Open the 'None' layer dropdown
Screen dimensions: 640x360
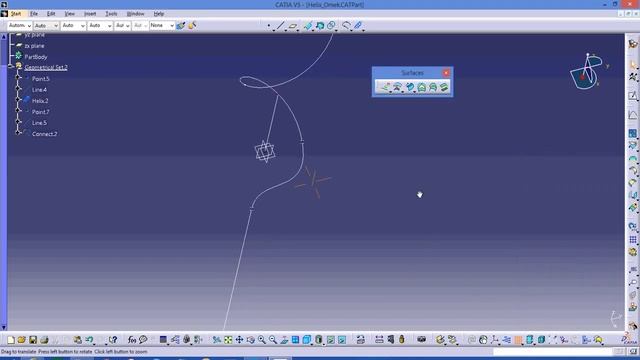[x=162, y=26]
